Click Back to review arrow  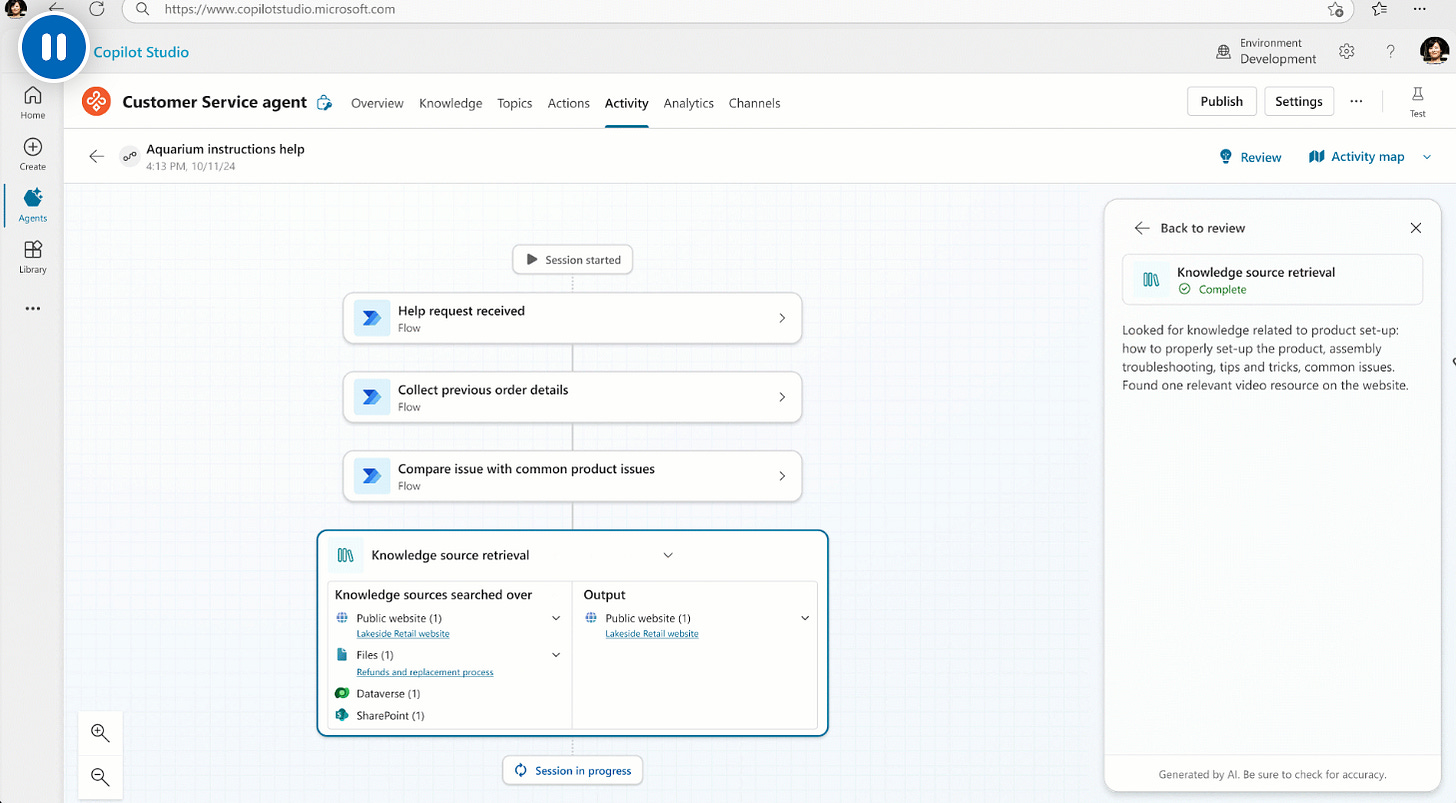(x=1142, y=228)
